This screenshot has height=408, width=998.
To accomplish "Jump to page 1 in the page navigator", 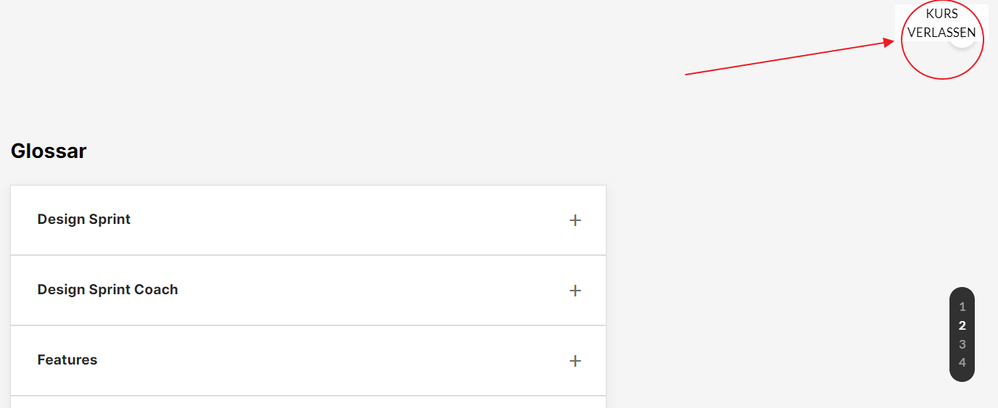I will 962,307.
